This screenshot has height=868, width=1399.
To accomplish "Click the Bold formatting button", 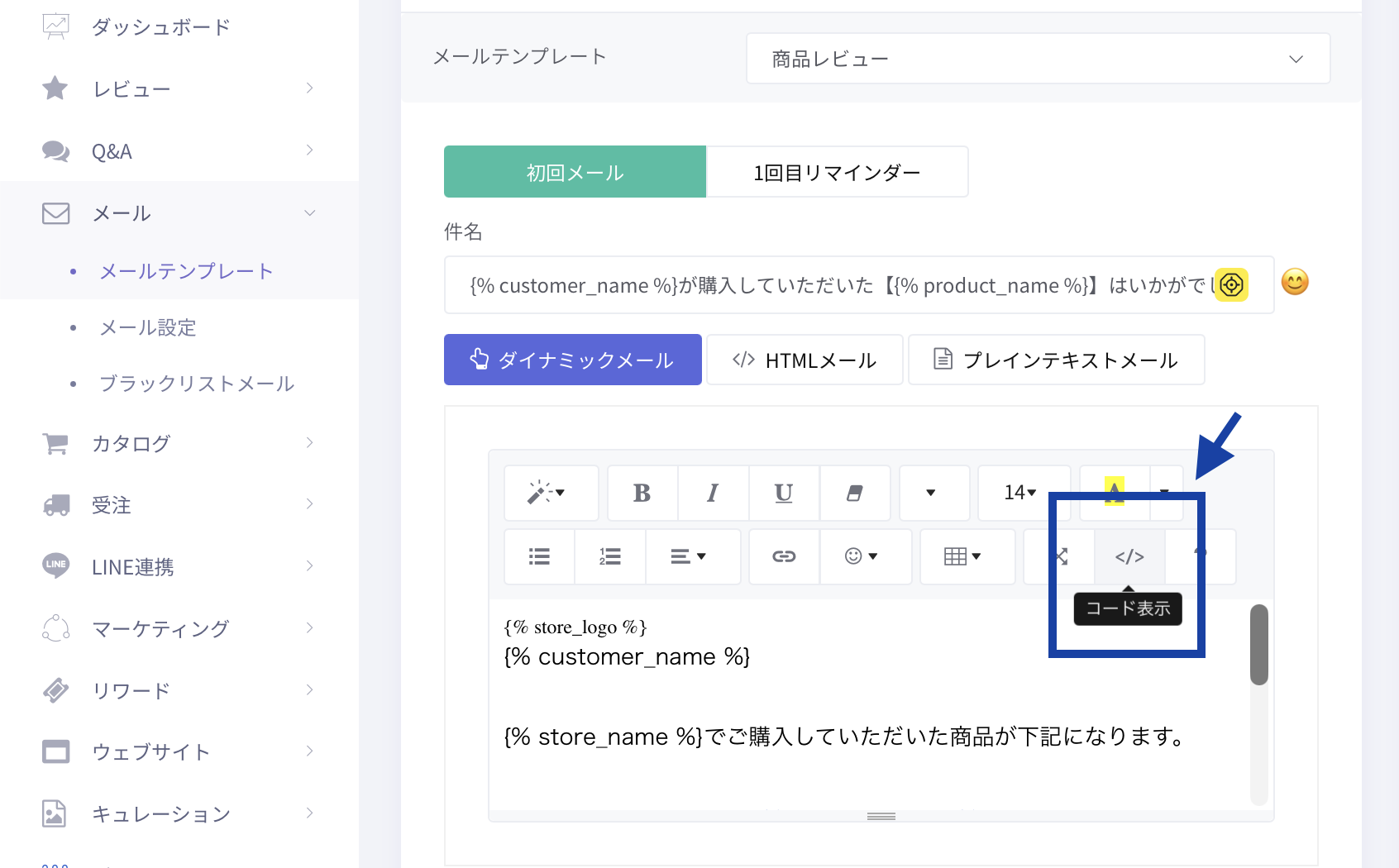I will (642, 494).
